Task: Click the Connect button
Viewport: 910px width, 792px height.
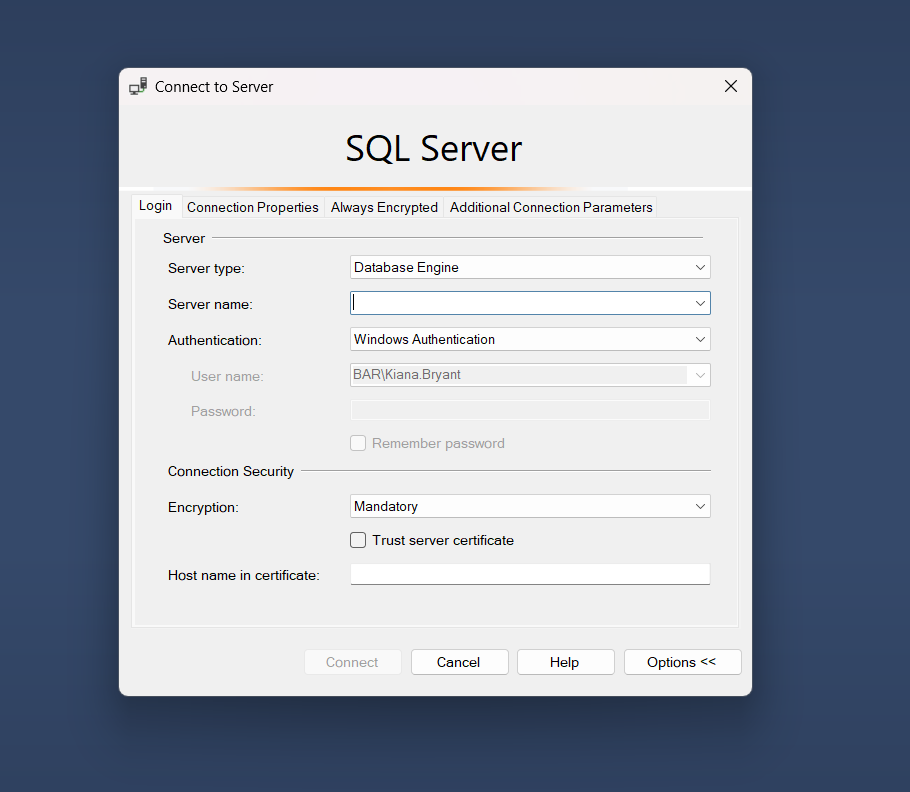Action: pyautogui.click(x=352, y=662)
